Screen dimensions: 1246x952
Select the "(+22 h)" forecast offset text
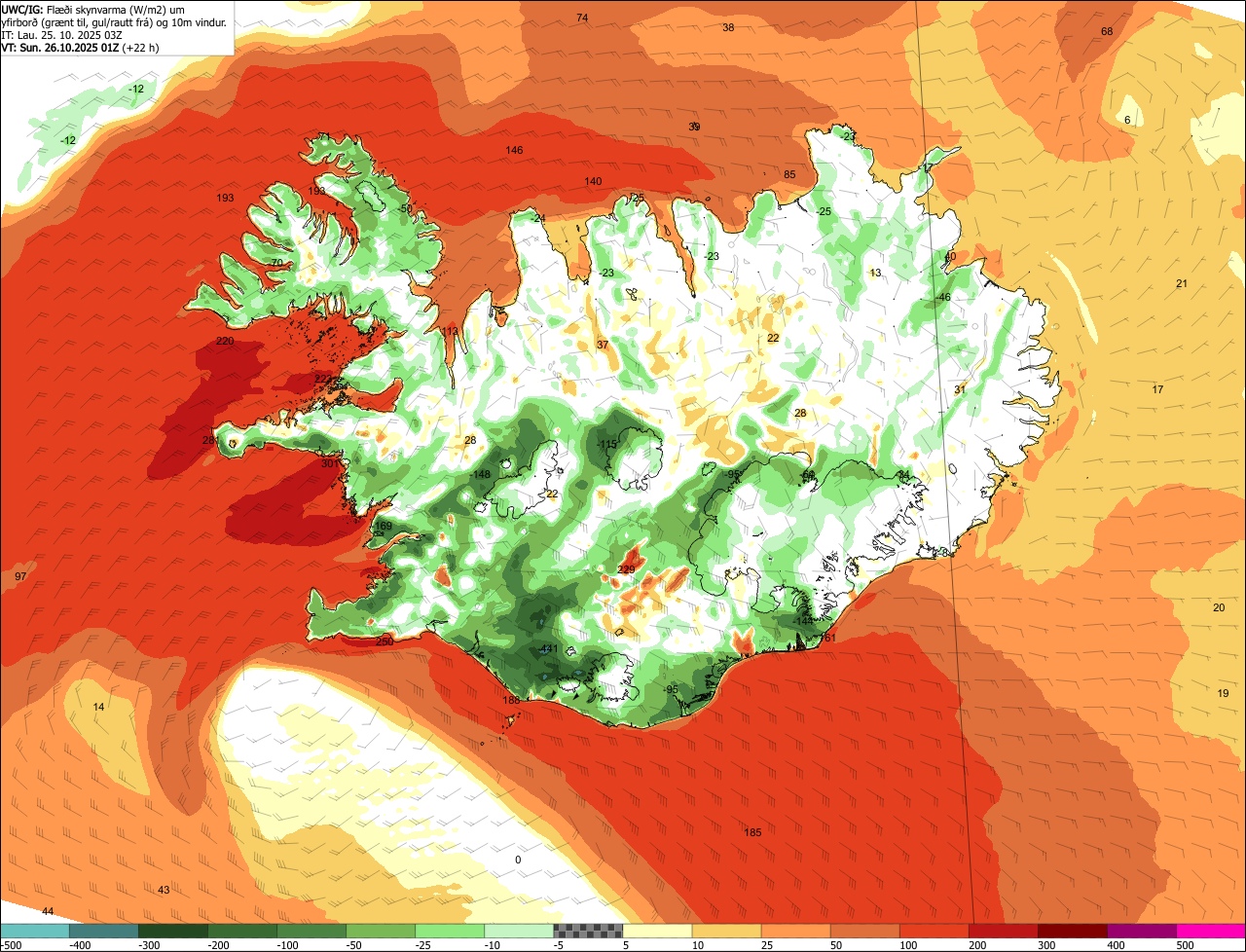[x=140, y=47]
